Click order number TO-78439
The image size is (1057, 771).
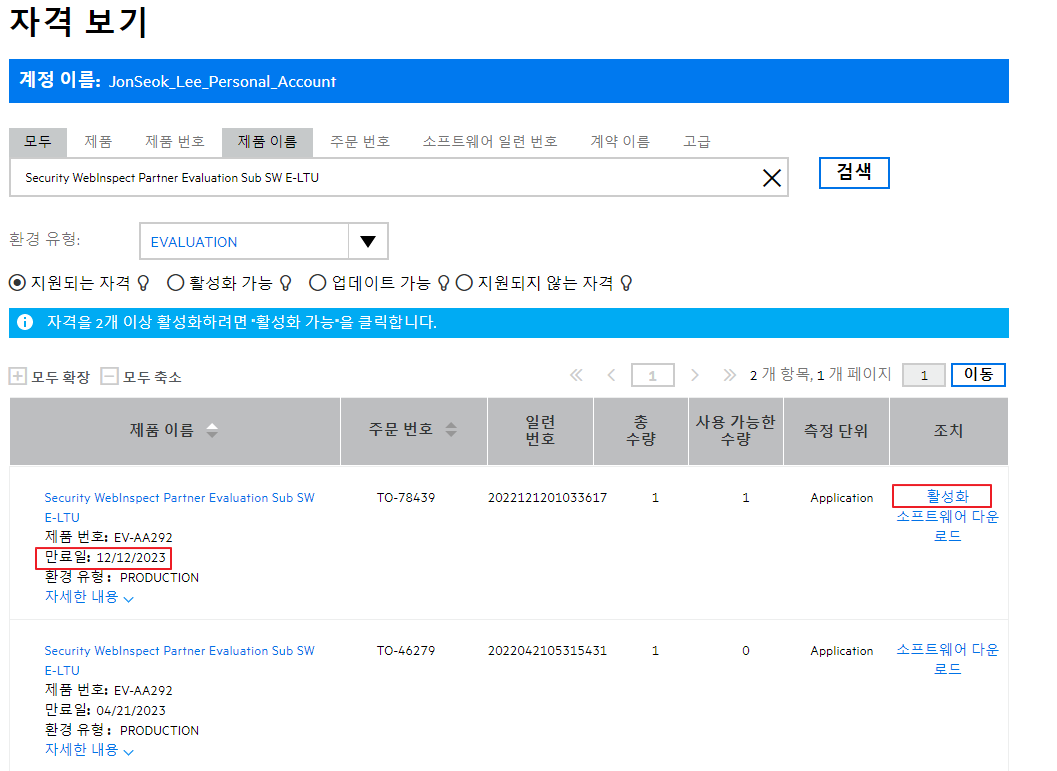(x=406, y=498)
